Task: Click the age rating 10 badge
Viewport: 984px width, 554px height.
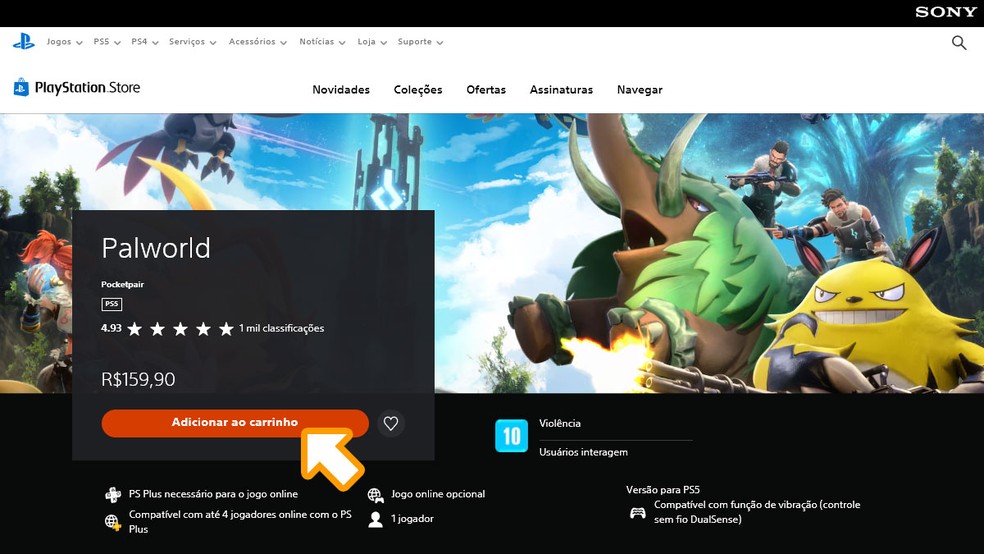Action: (x=511, y=435)
